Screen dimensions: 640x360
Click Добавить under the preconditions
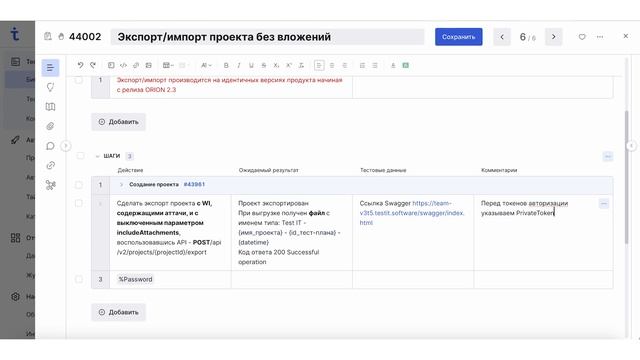[x=118, y=122]
